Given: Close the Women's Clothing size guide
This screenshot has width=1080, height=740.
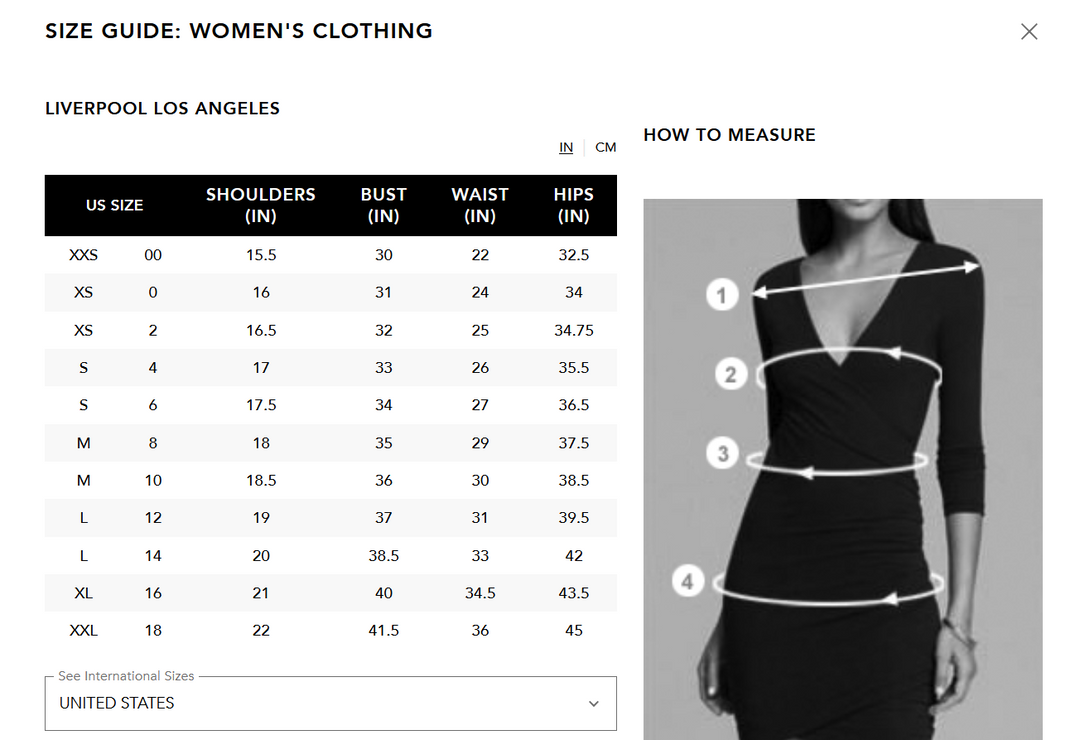Looking at the screenshot, I should click(1029, 32).
